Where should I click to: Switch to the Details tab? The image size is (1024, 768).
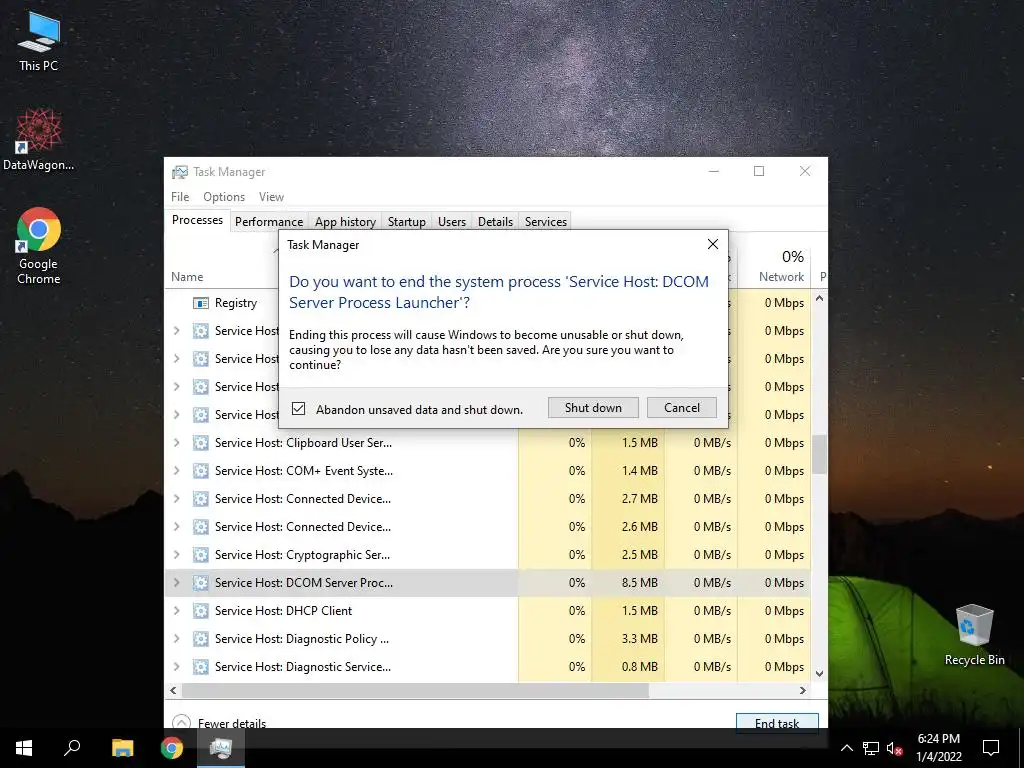496,221
